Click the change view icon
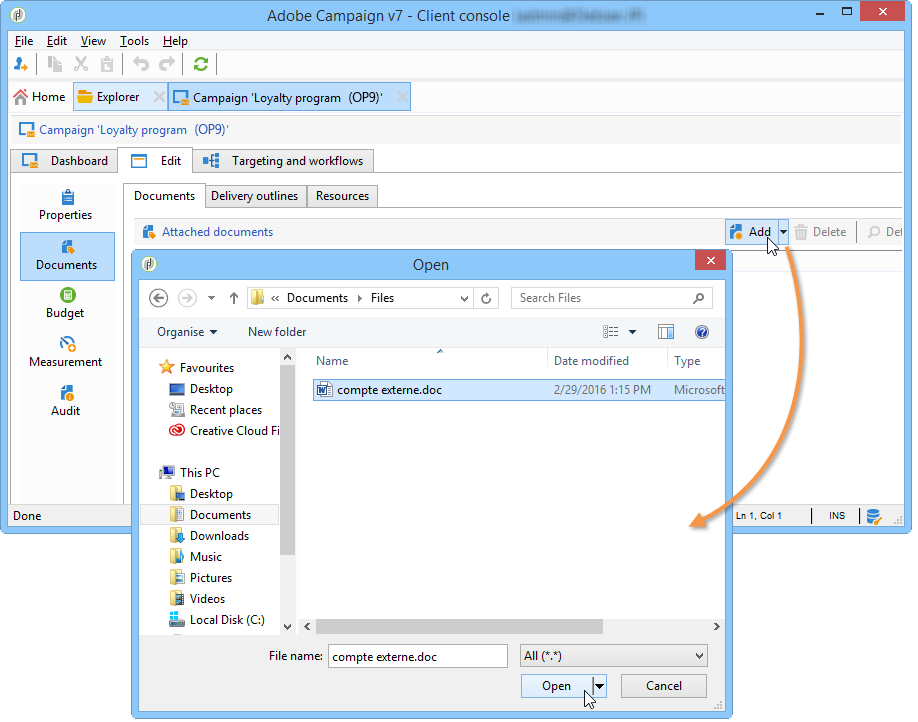 tap(611, 332)
